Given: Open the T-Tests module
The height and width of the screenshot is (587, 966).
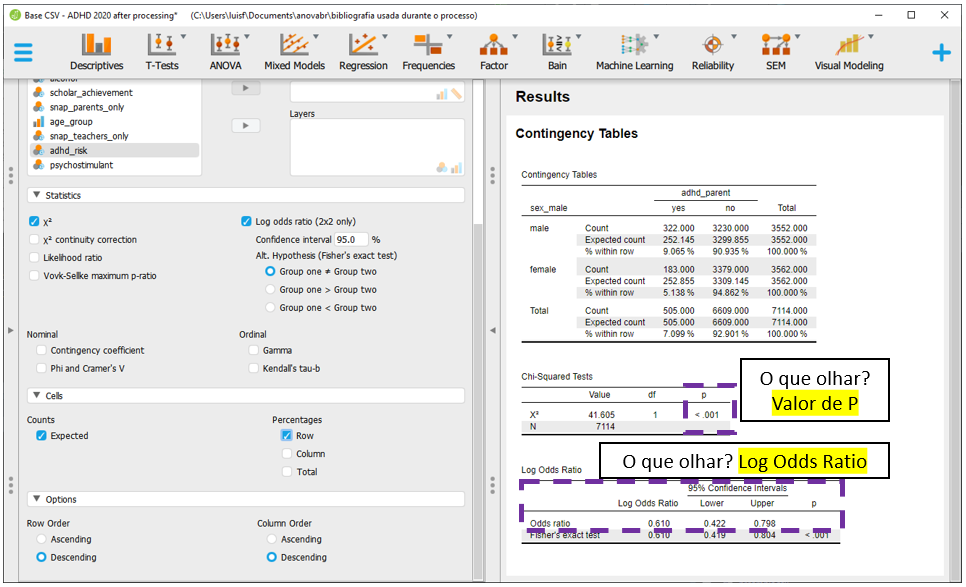Looking at the screenshot, I should point(162,52).
